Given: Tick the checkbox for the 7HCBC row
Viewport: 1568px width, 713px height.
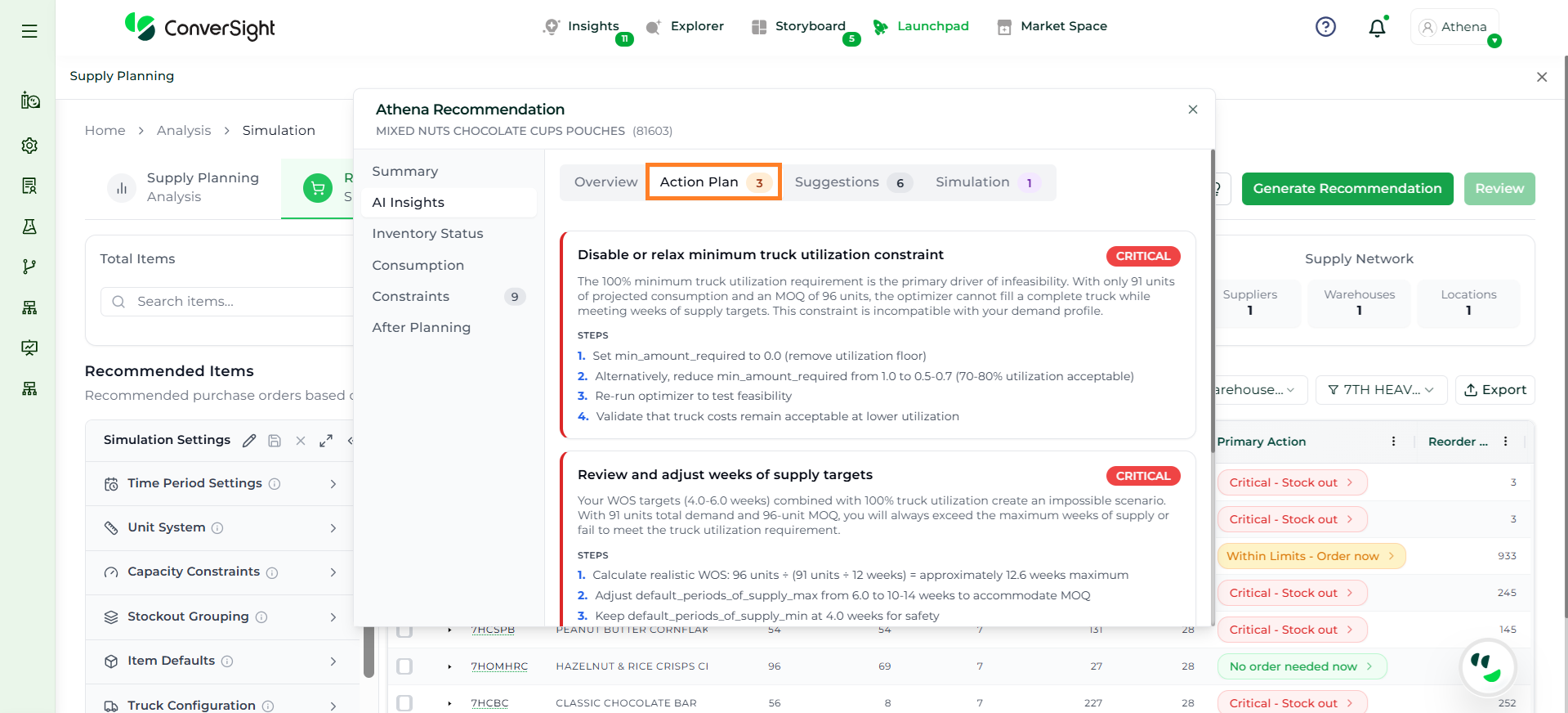Looking at the screenshot, I should [x=404, y=703].
